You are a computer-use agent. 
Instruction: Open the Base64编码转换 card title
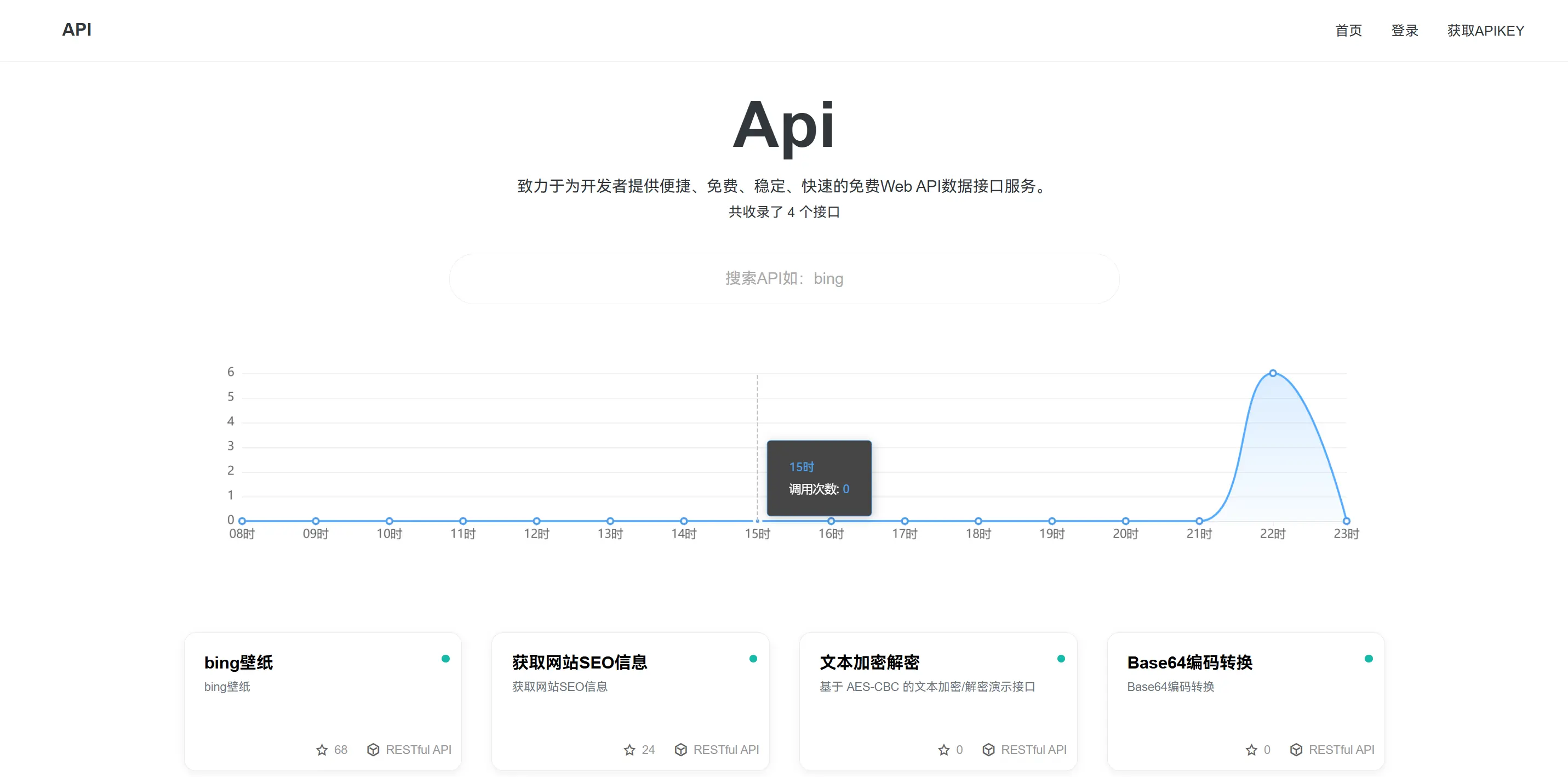coord(1190,662)
